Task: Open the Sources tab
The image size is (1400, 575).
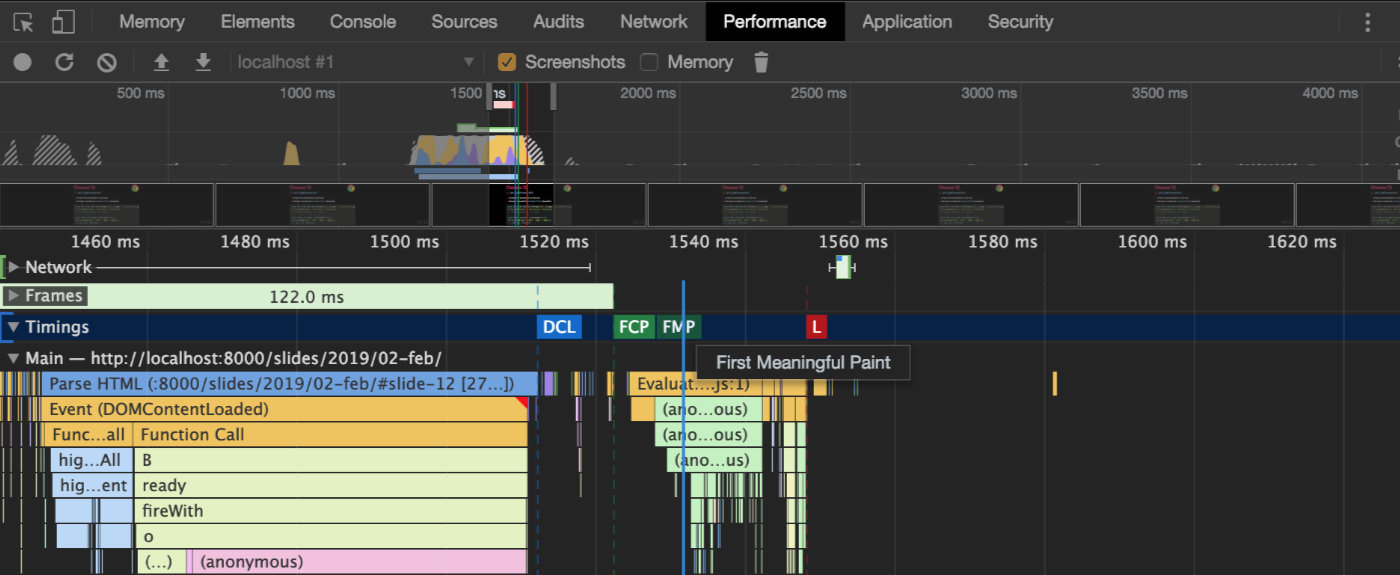Action: [464, 21]
